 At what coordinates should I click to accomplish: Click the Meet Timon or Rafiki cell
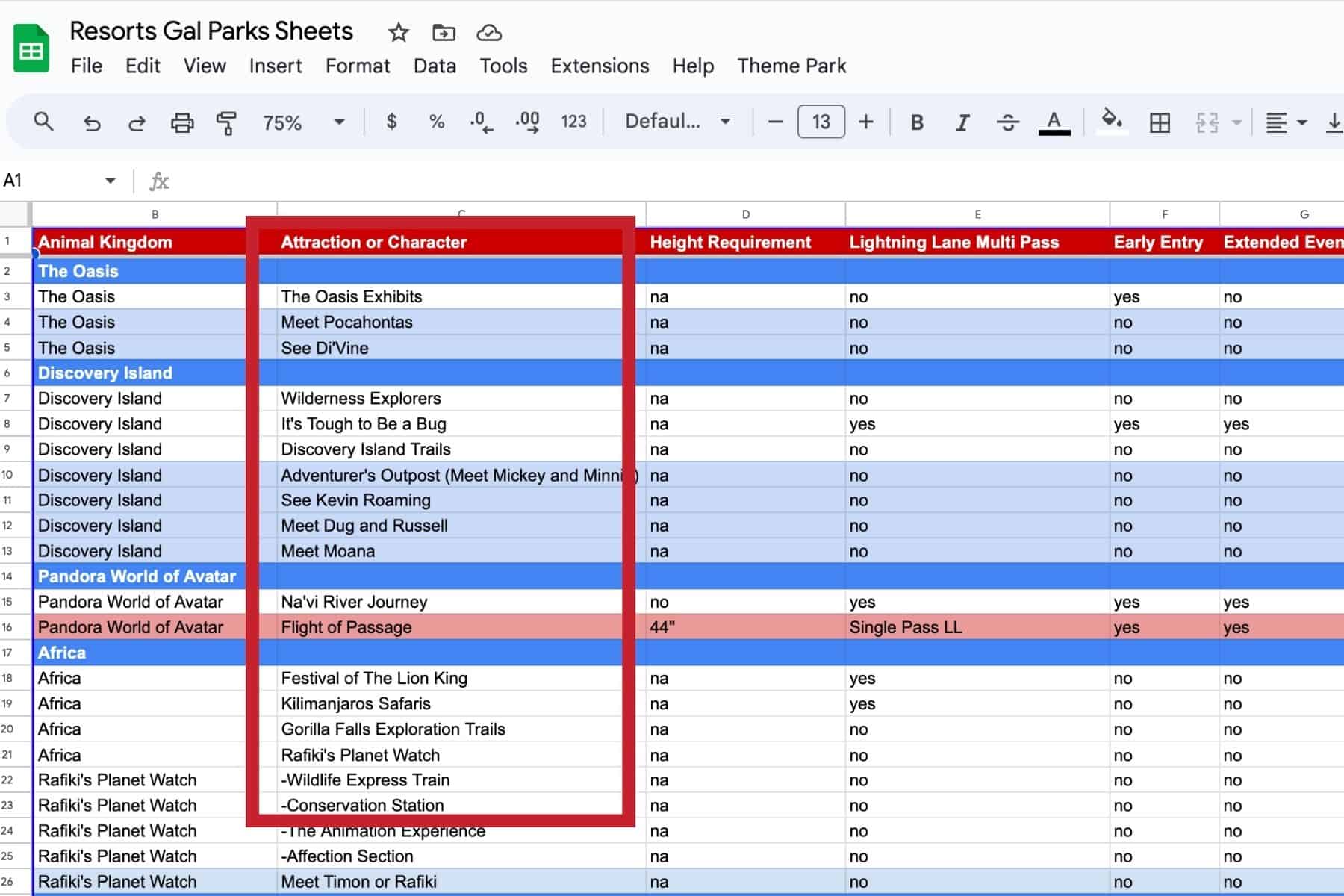pyautogui.click(x=461, y=882)
